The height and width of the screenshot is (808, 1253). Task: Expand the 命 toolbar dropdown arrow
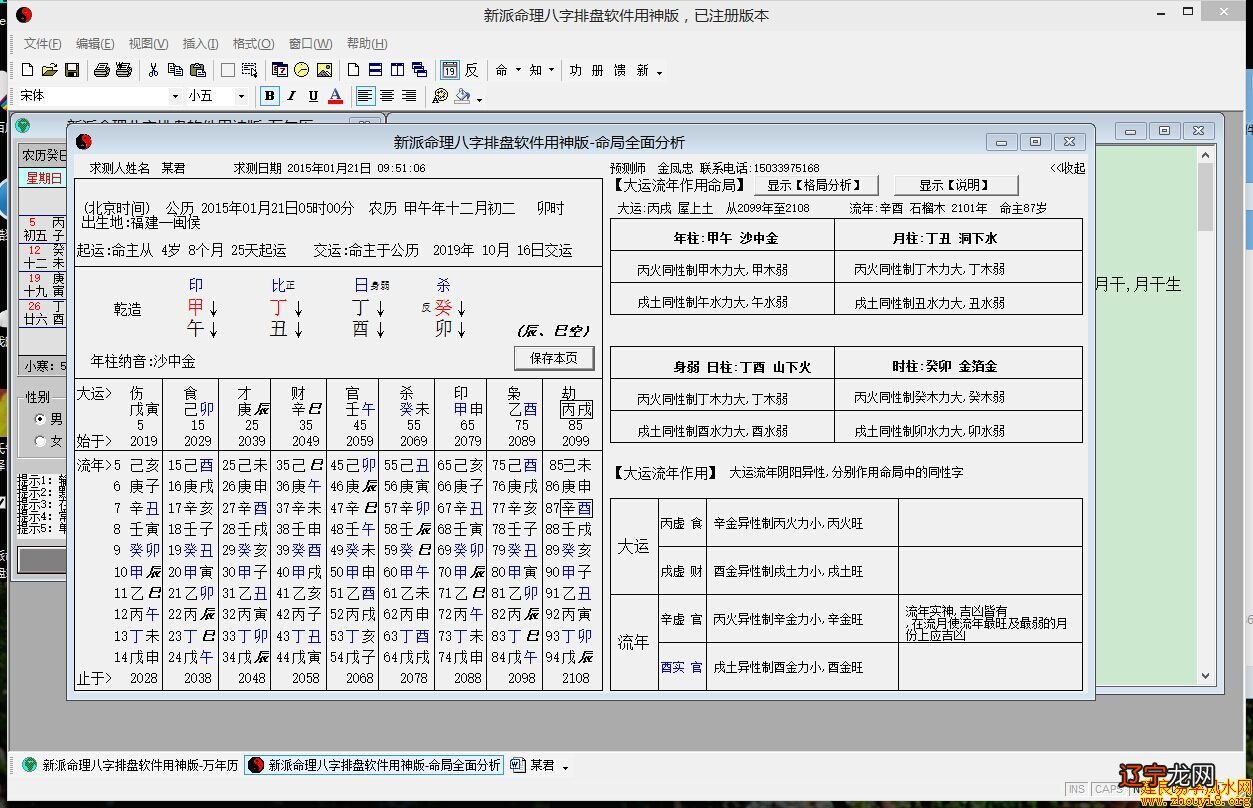[516, 71]
